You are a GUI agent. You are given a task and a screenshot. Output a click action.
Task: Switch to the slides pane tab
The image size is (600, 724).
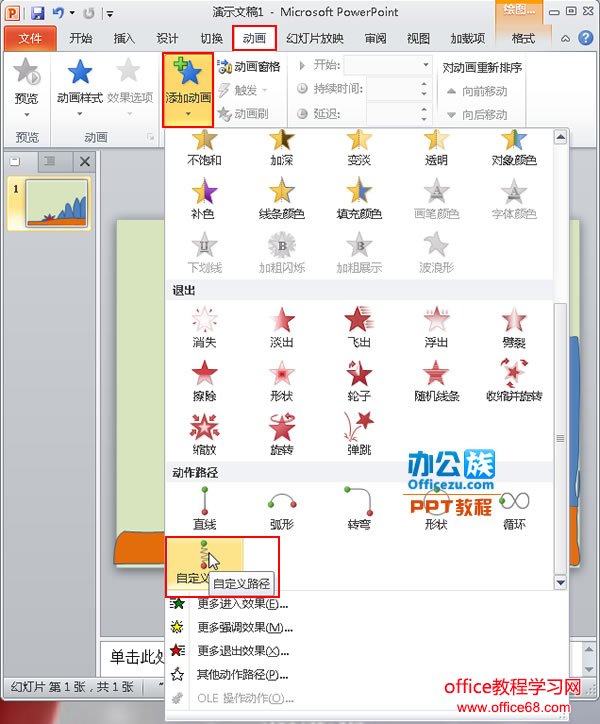[16, 161]
